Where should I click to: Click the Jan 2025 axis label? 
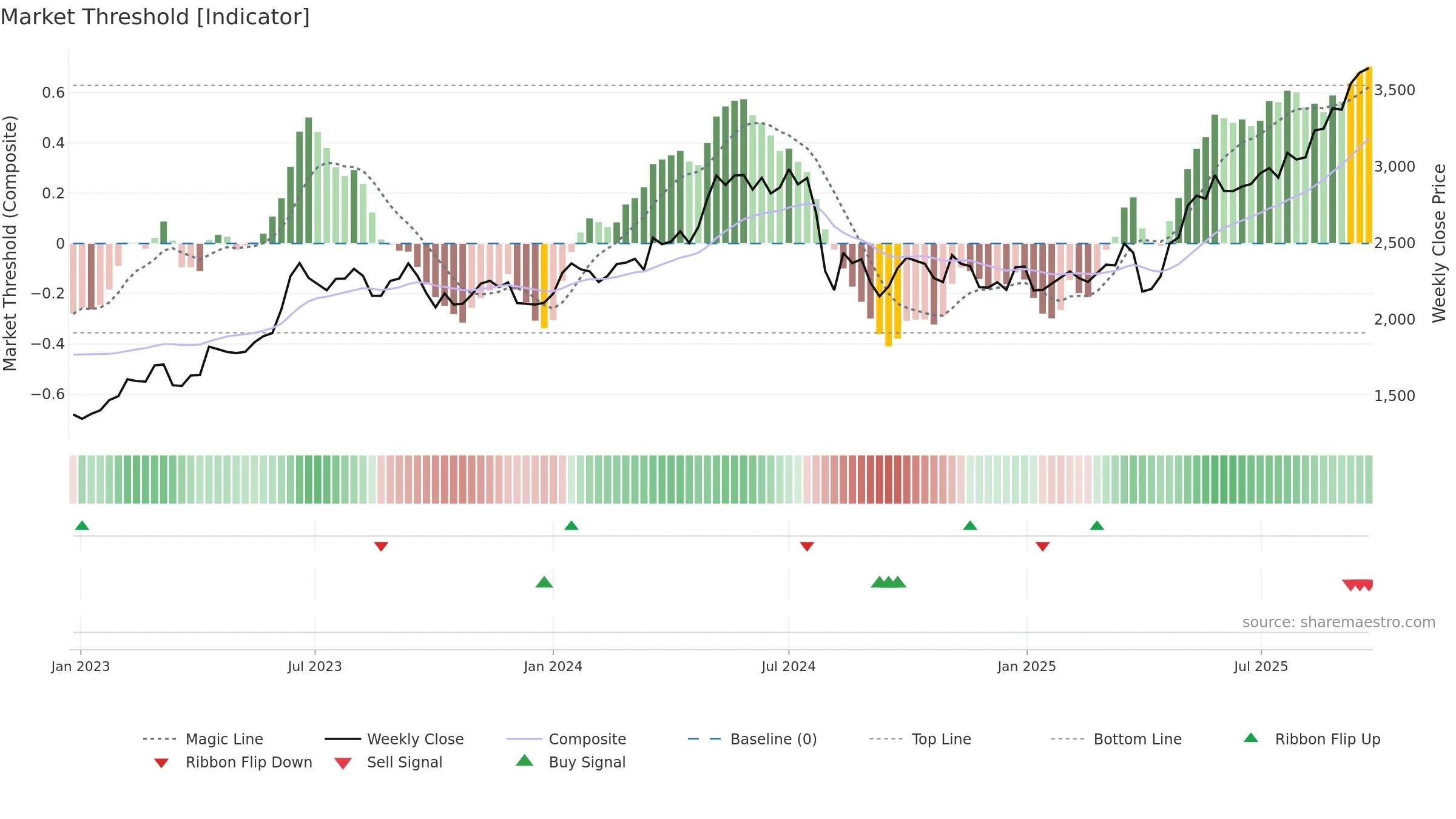coord(1027,666)
